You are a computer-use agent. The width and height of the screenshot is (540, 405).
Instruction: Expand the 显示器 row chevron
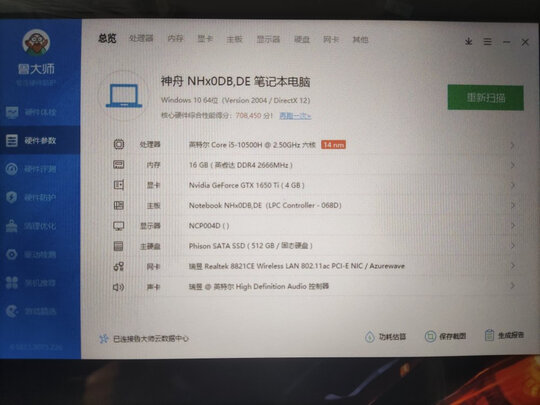[x=513, y=226]
